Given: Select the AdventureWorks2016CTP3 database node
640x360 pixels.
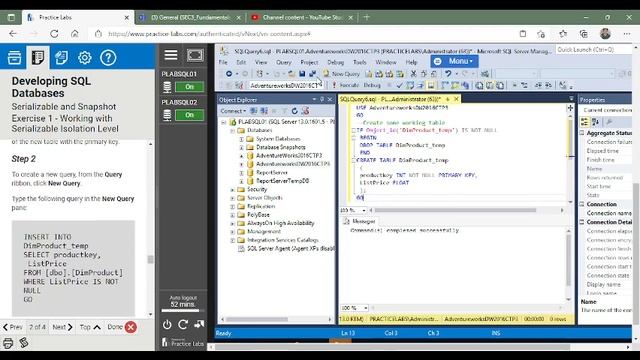Looking at the screenshot, I should pos(289,156).
